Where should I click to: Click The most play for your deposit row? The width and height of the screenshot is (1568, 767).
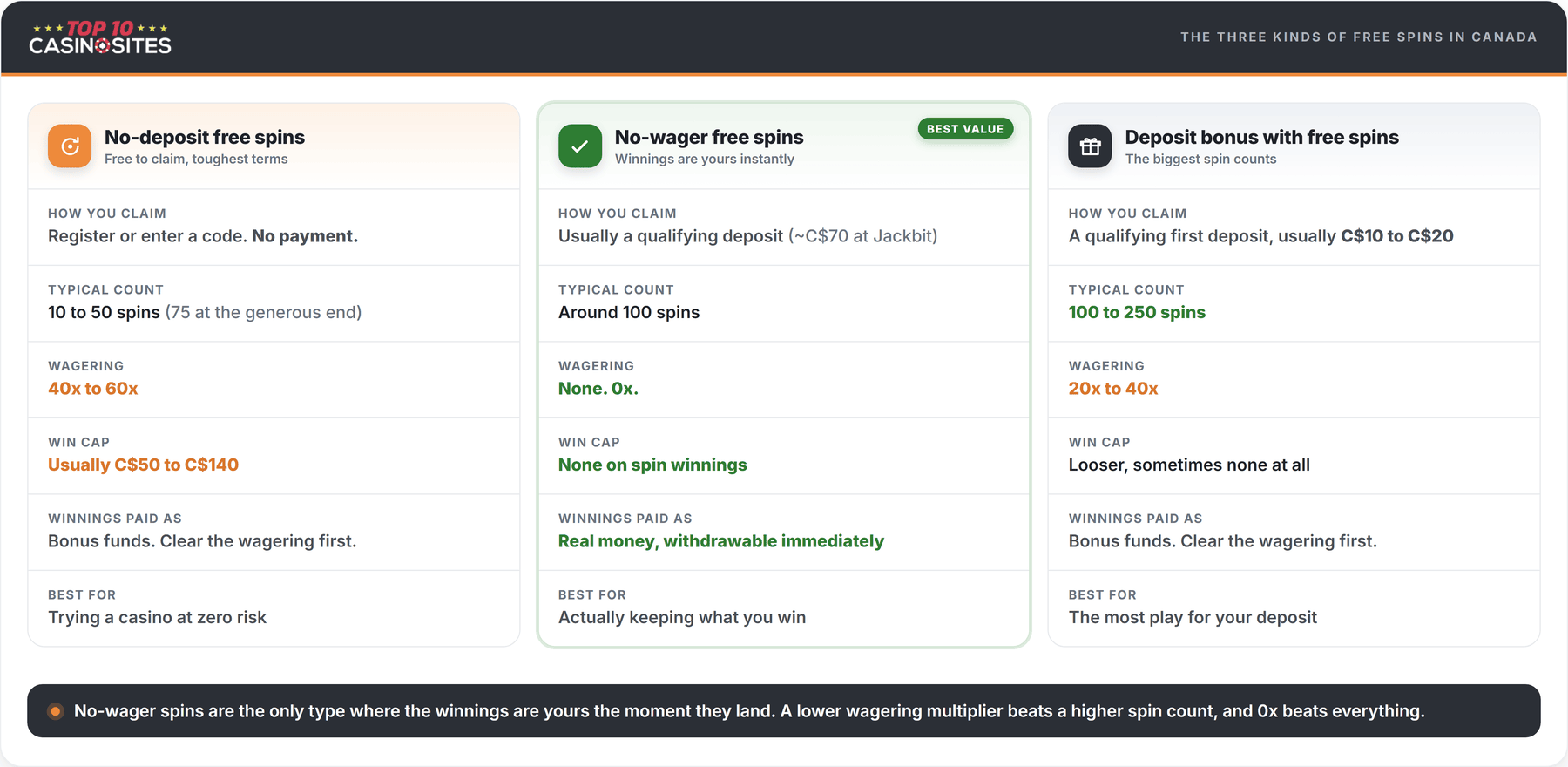[1294, 608]
